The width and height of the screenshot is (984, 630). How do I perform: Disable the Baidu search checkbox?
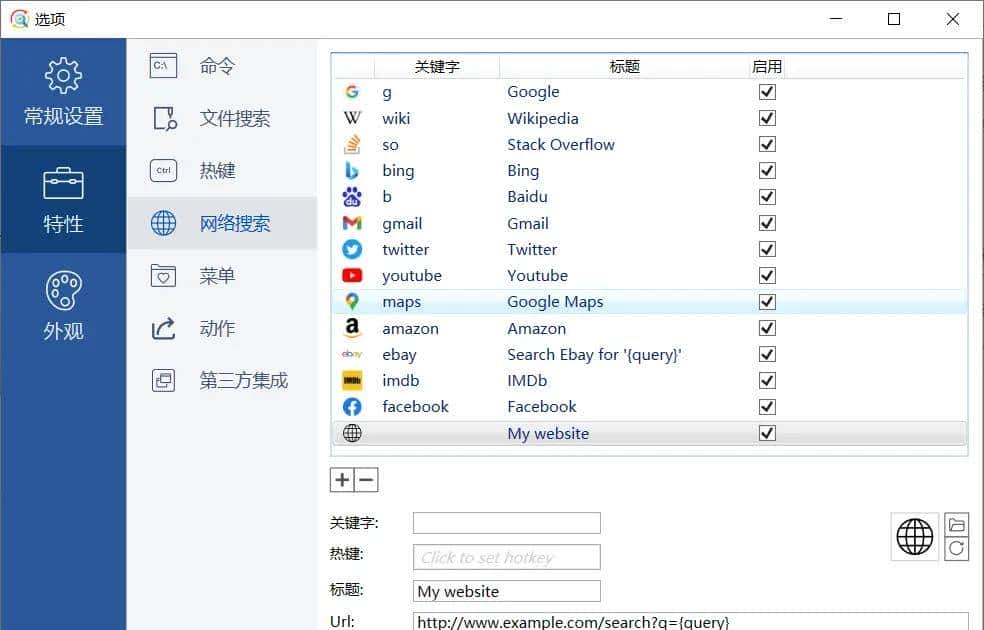pyautogui.click(x=766, y=196)
